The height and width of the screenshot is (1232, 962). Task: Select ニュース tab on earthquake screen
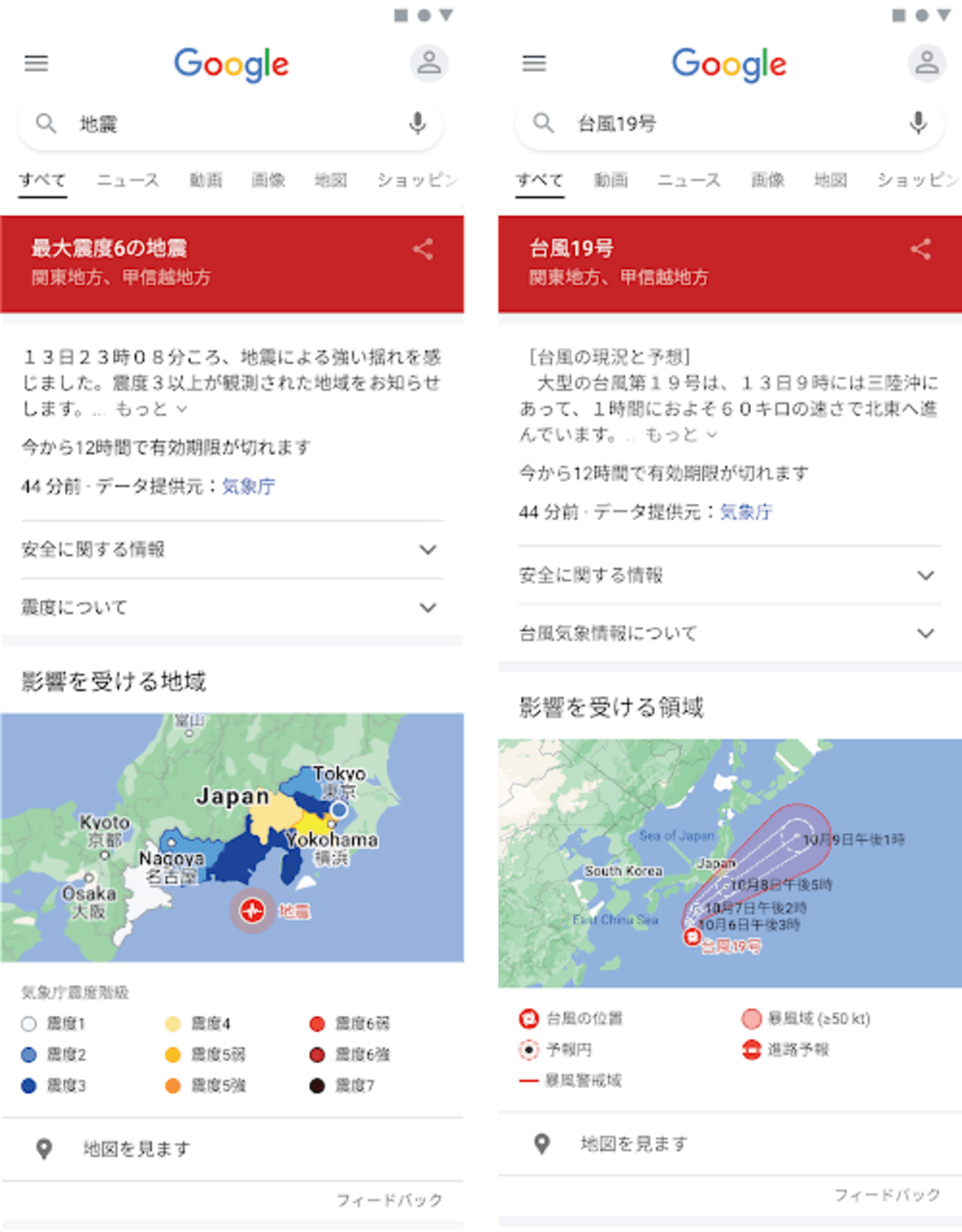(x=128, y=180)
